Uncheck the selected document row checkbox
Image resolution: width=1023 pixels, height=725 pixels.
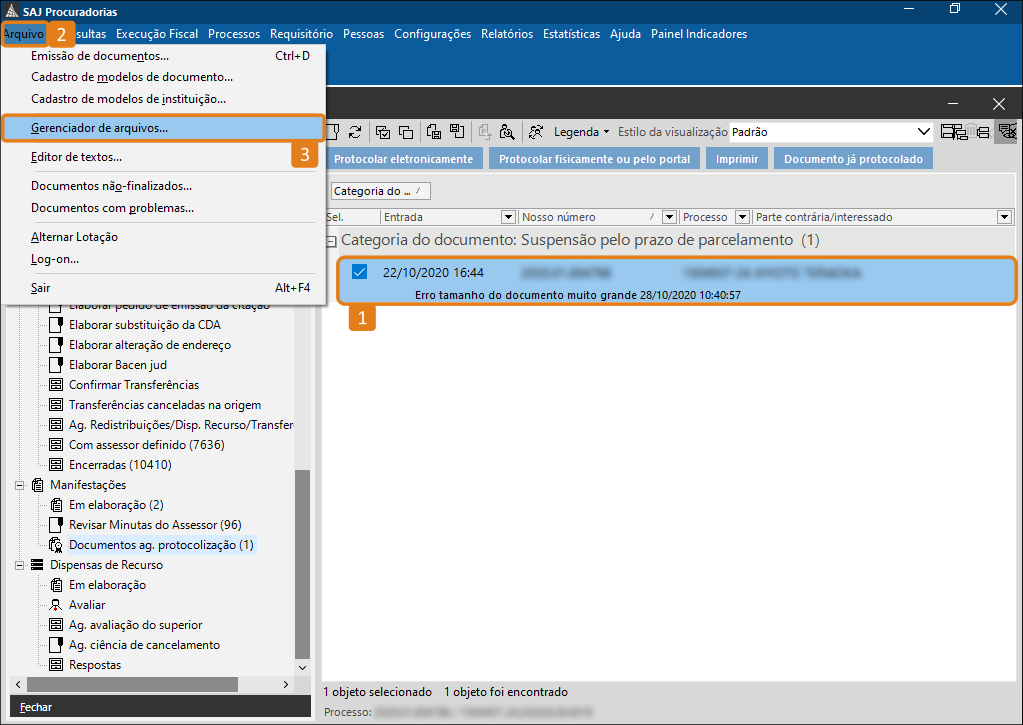[x=360, y=272]
